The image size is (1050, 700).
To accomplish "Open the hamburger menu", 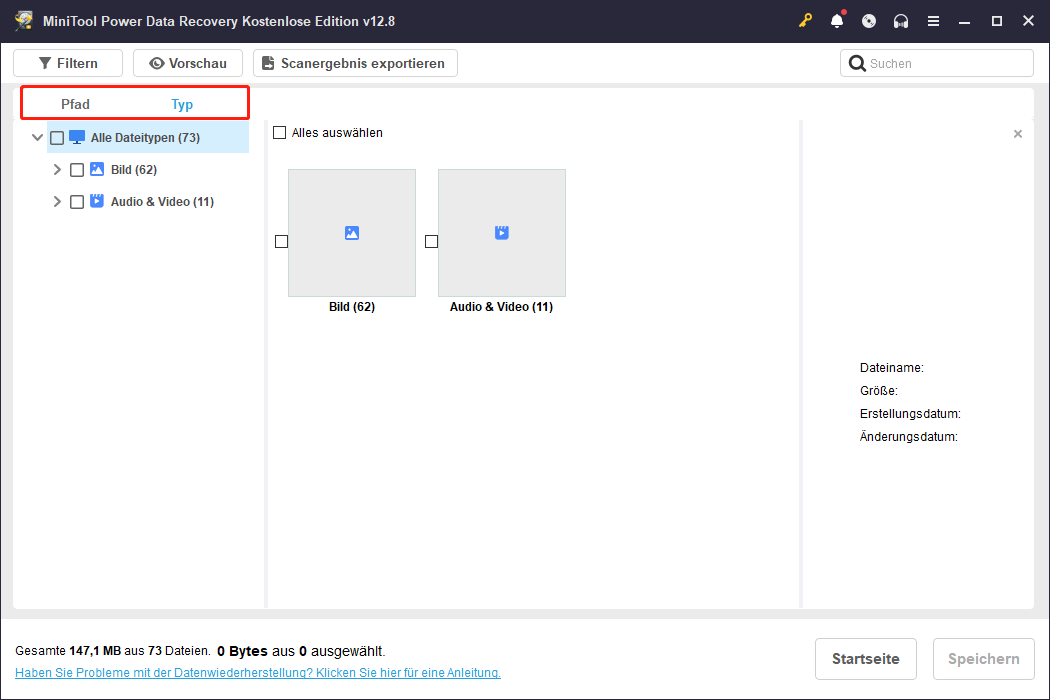I will click(933, 20).
